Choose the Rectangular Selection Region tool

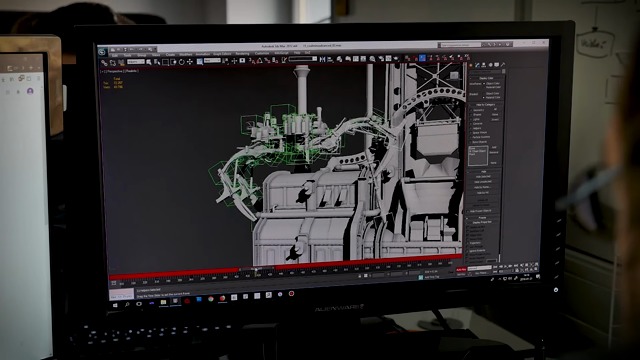(x=165, y=62)
